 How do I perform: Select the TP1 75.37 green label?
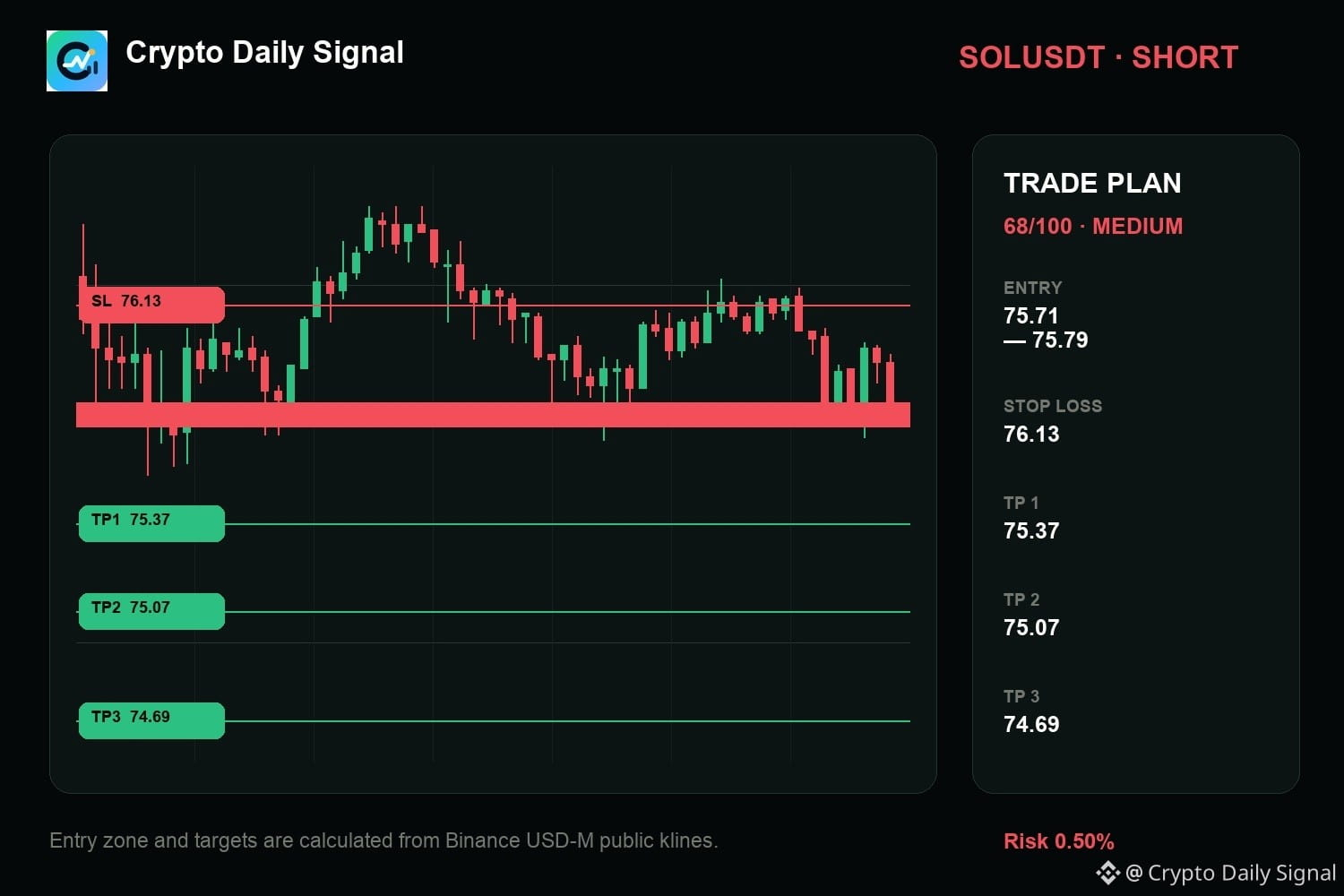(151, 523)
